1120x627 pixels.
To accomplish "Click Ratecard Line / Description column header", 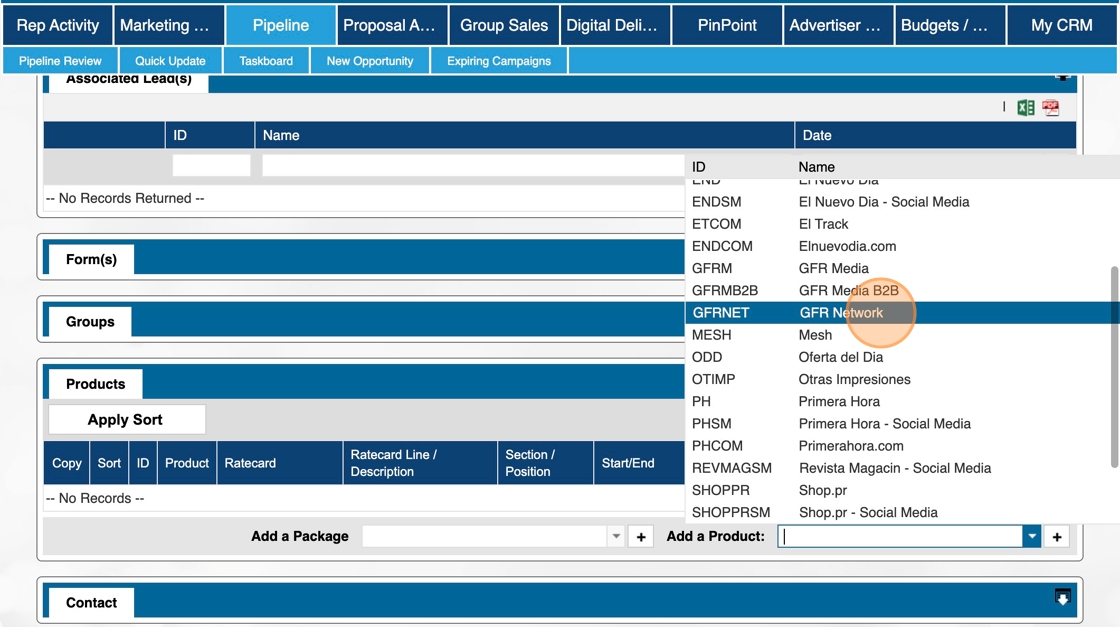I will [x=420, y=463].
